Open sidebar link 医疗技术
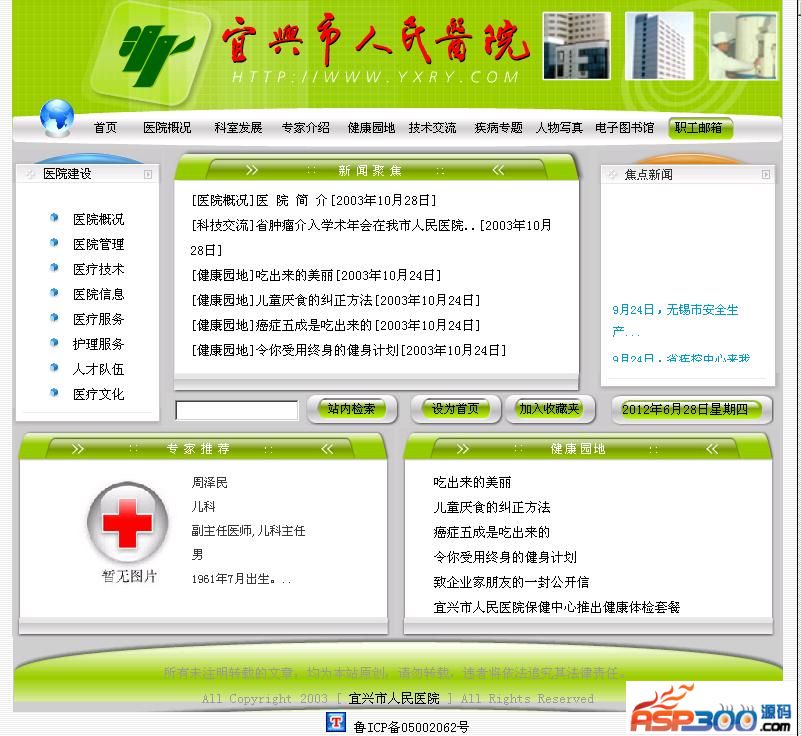This screenshot has height=736, width=801. [99, 270]
